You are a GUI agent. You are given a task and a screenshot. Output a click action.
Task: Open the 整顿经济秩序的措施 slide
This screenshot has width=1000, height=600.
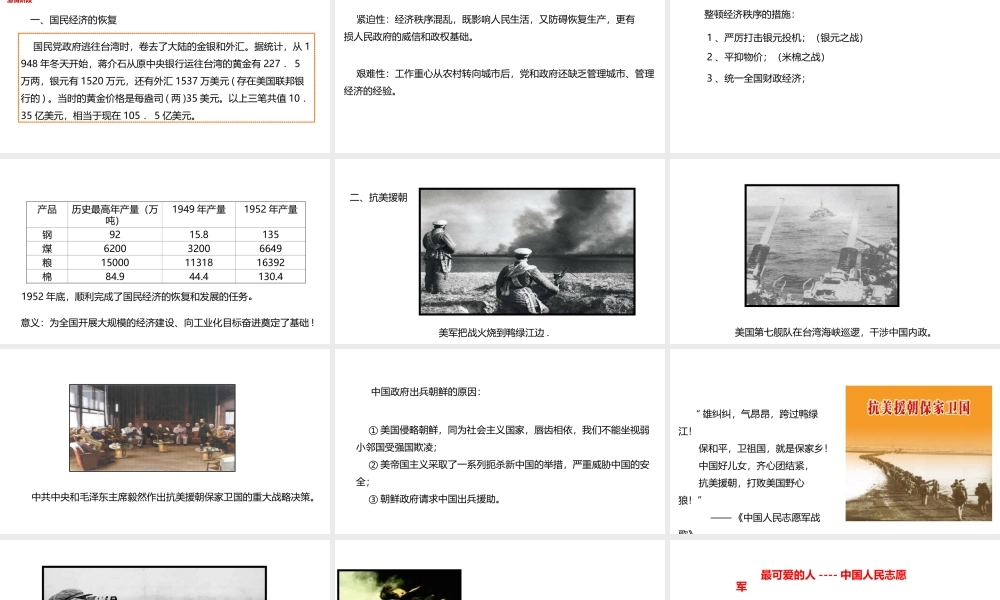835,76
